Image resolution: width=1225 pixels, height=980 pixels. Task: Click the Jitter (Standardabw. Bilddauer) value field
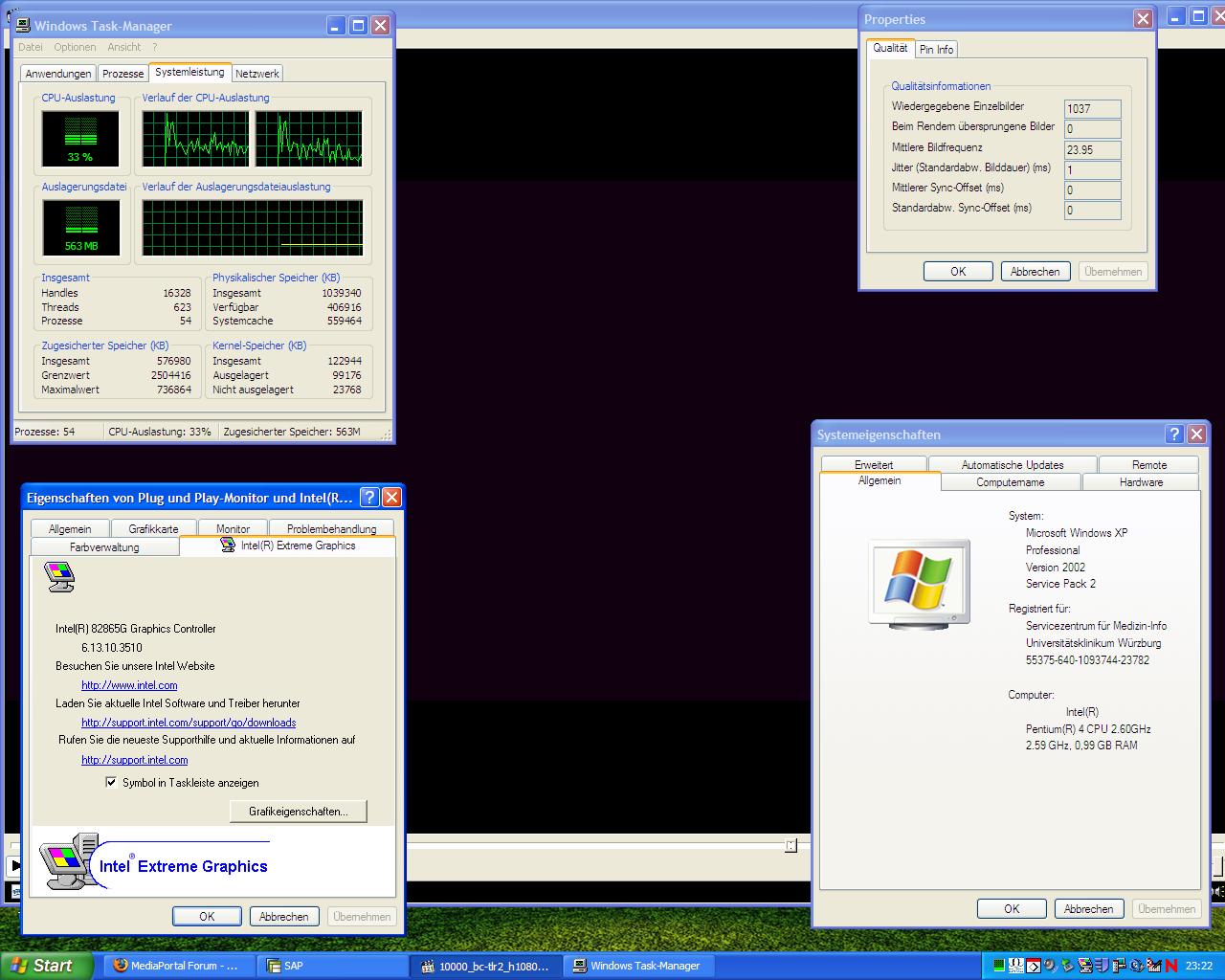click(1092, 169)
